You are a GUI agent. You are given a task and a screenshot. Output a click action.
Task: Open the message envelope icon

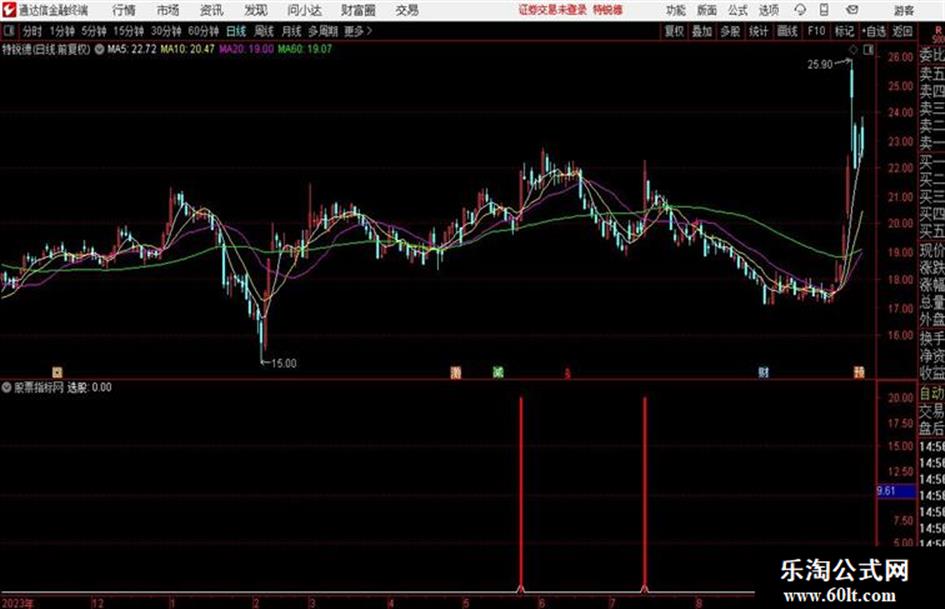[x=852, y=10]
